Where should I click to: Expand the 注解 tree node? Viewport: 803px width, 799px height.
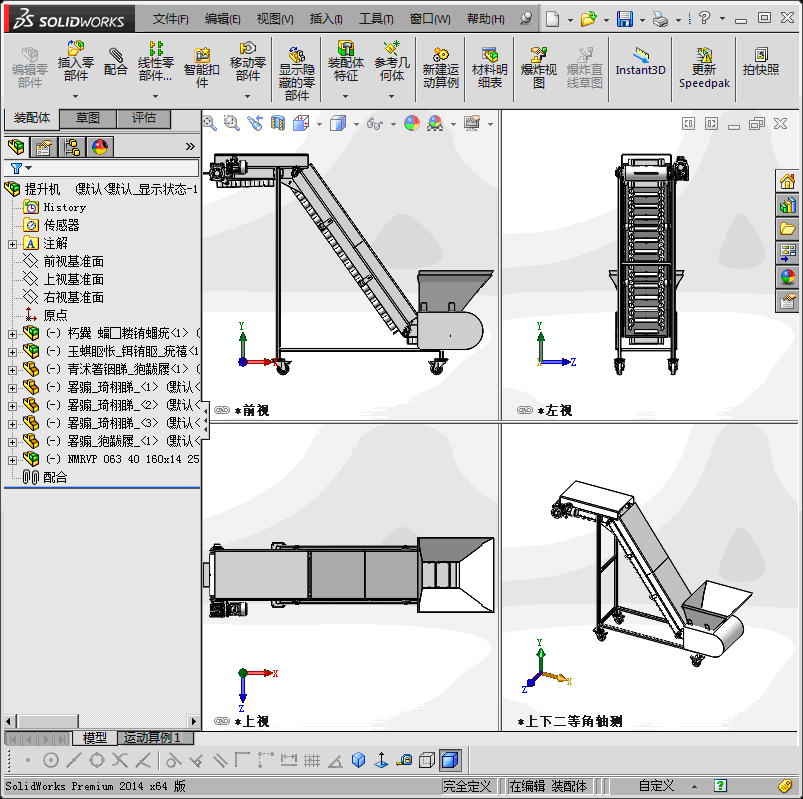tap(12, 244)
